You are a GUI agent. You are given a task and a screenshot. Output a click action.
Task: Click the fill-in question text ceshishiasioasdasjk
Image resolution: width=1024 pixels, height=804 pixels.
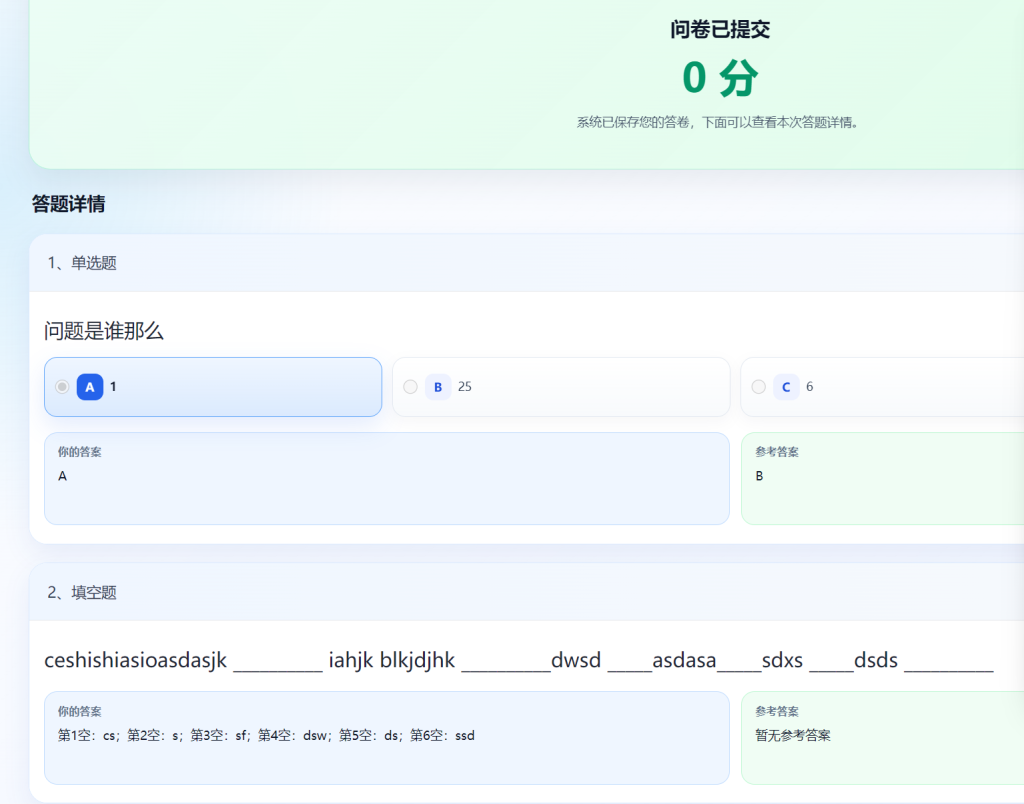[519, 660]
